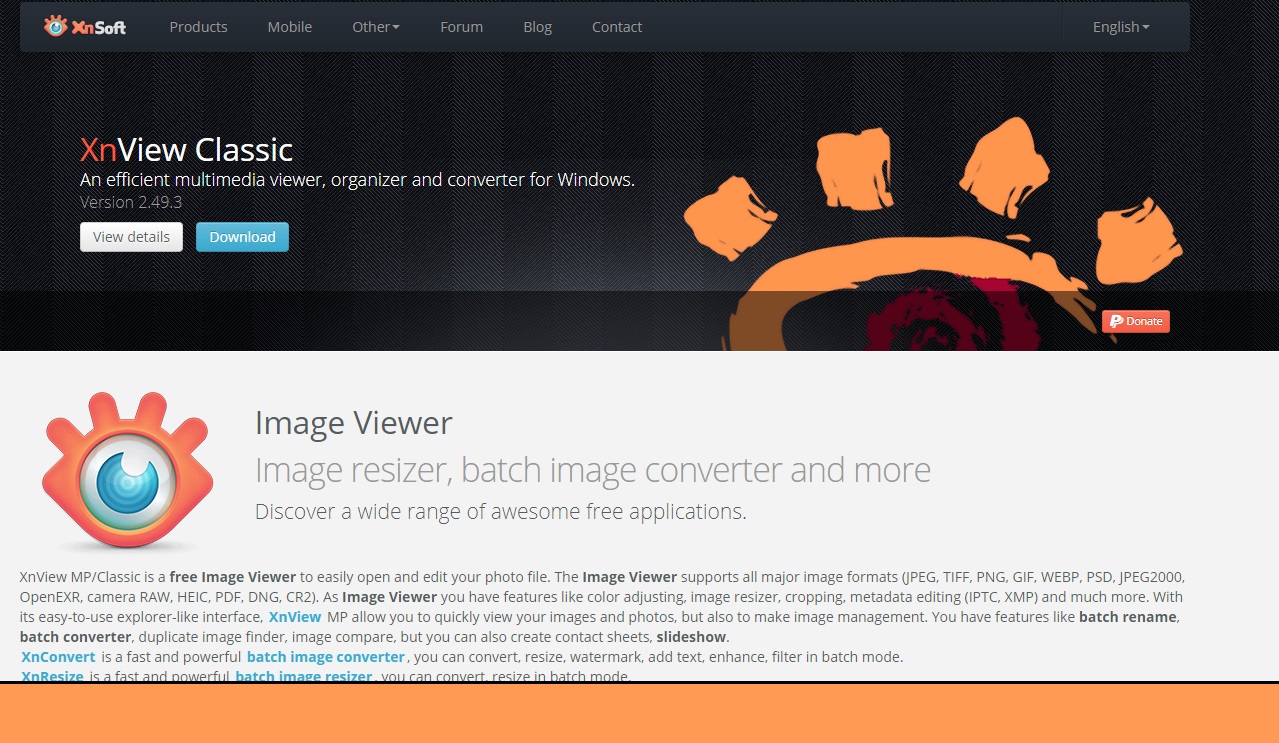Click the XnSoft logo in navbar
Viewport: 1279px width, 743px height.
(85, 27)
